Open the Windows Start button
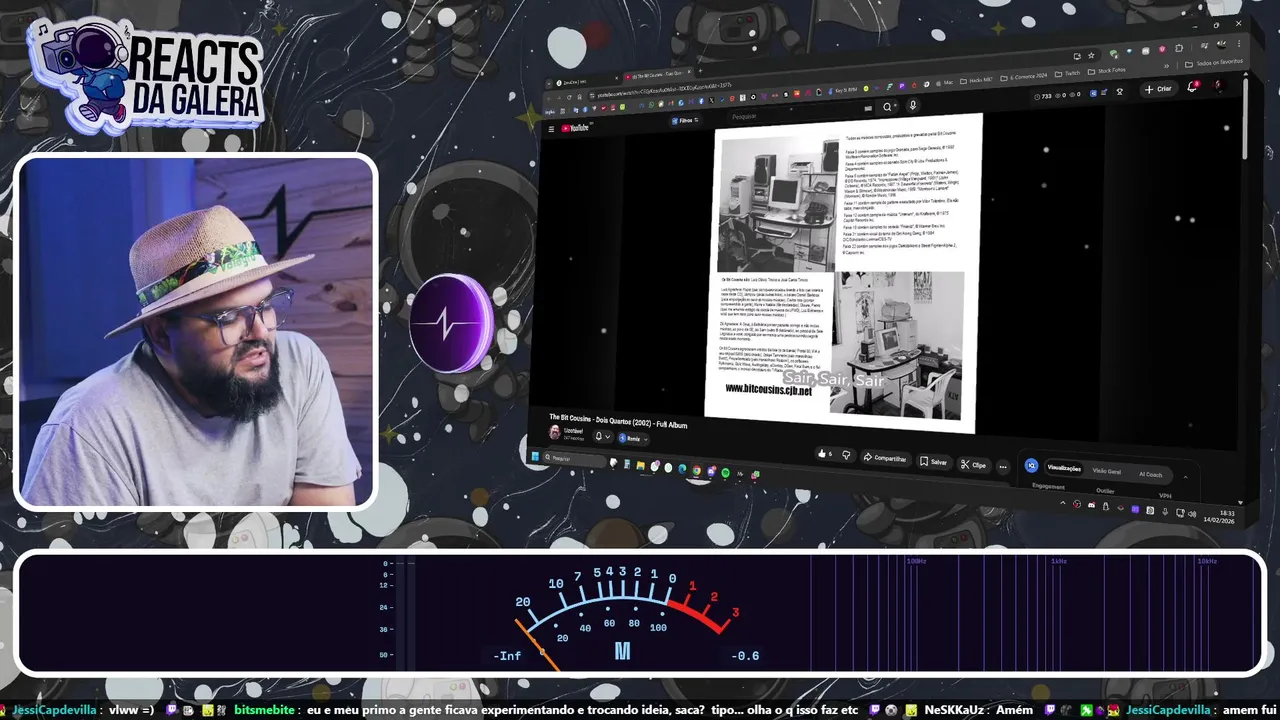The width and height of the screenshot is (1280, 720). (535, 456)
